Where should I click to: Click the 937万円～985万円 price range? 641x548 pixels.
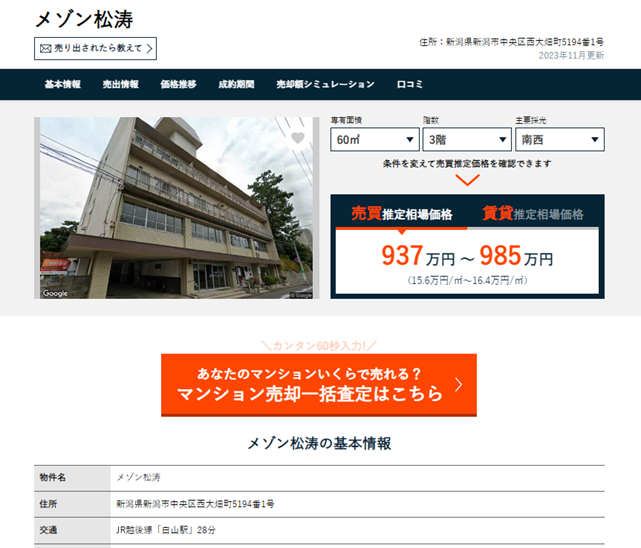point(467,256)
